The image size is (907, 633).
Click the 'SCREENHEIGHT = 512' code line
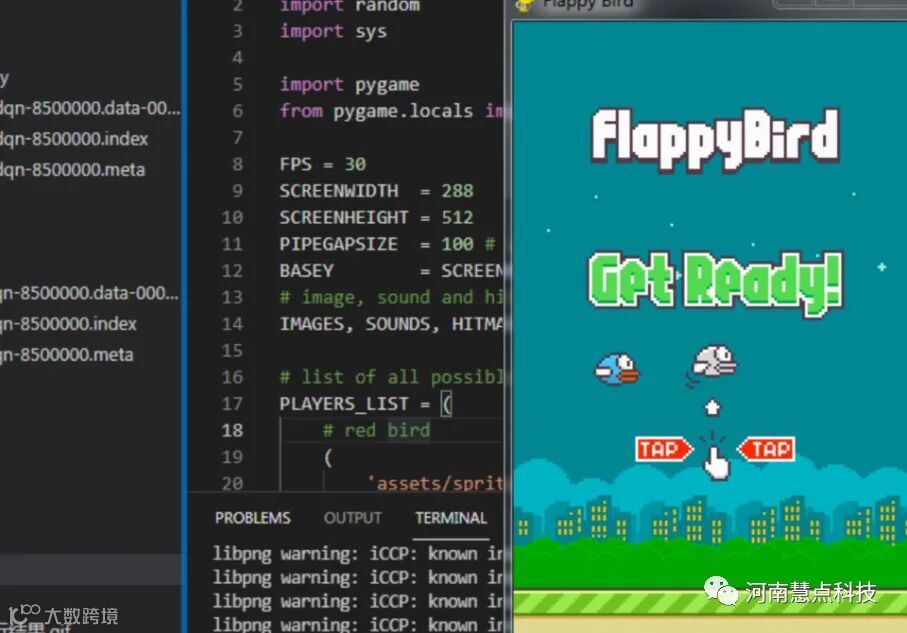pyautogui.click(x=377, y=218)
